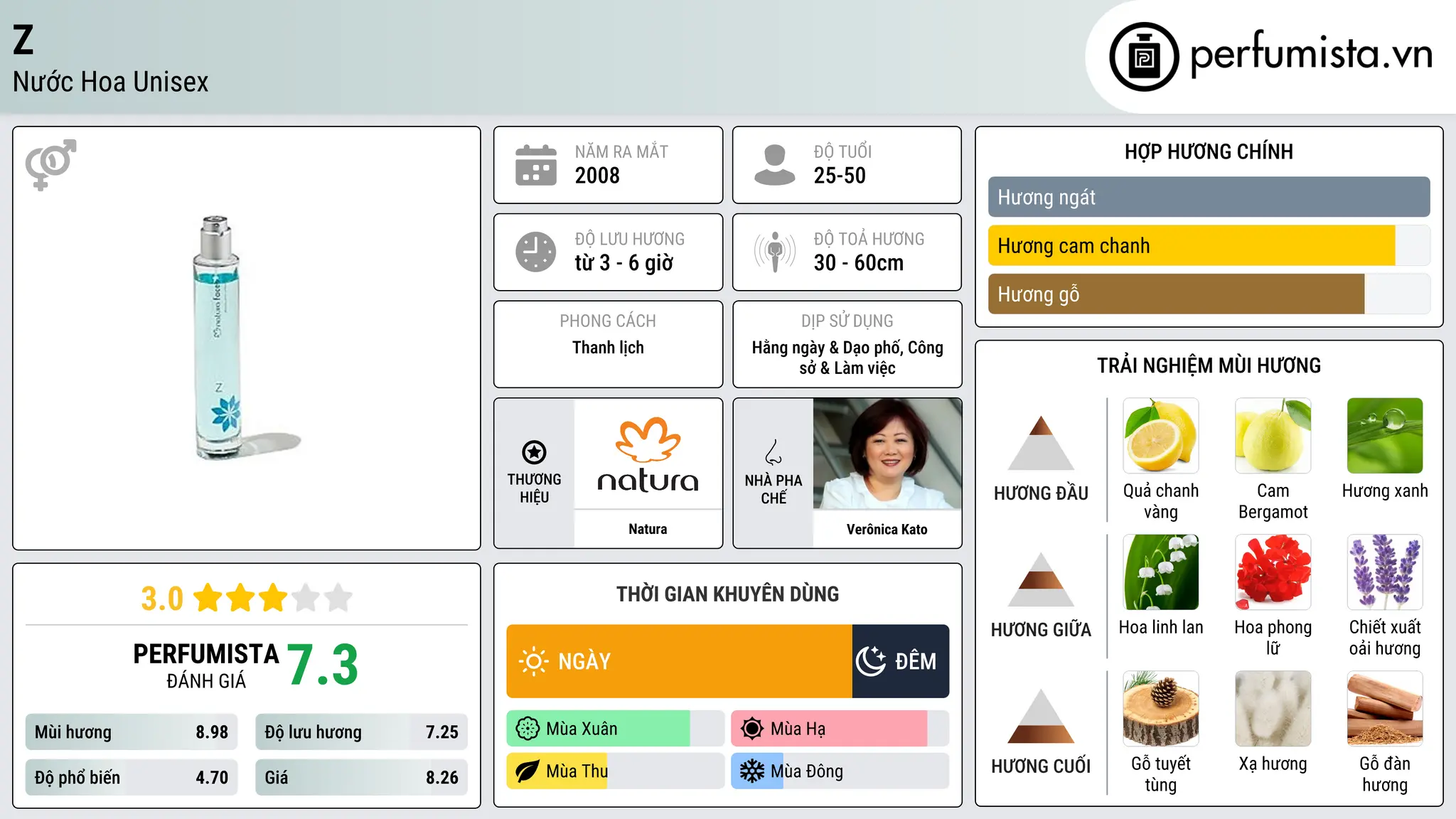The height and width of the screenshot is (819, 1456).
Task: Click the perfumista.vn site name
Action: coord(1311,54)
